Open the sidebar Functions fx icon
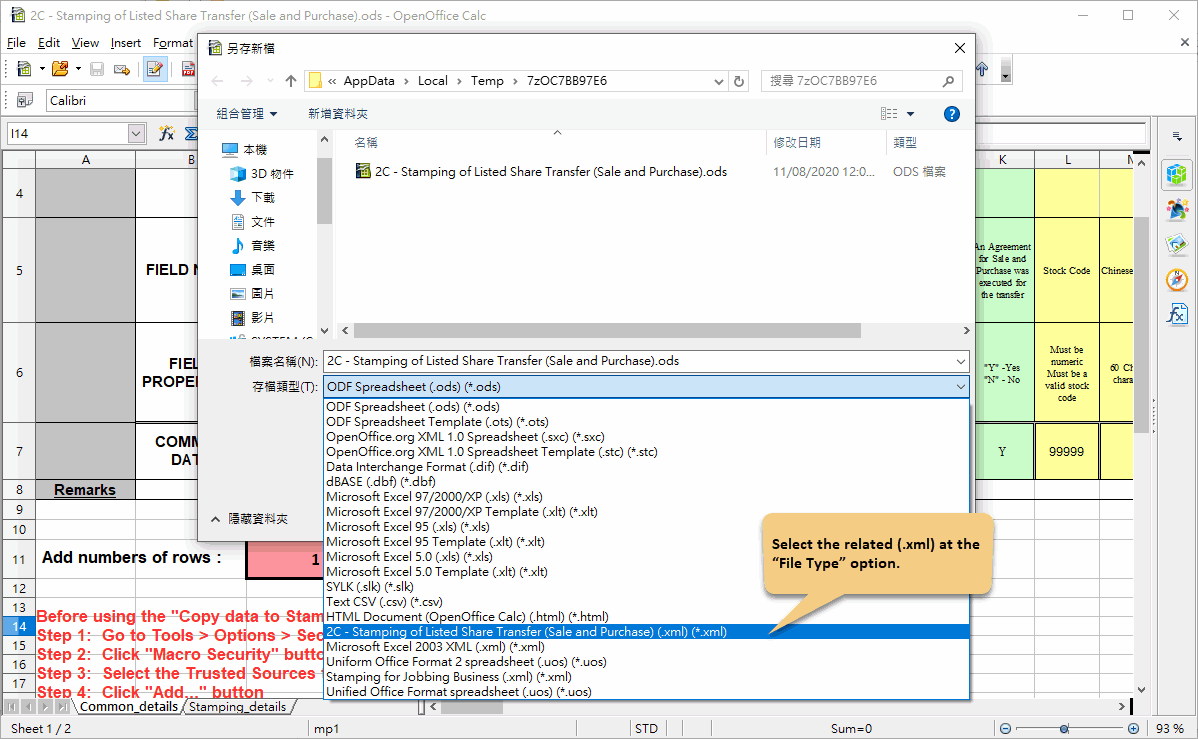This screenshot has height=739, width=1198. (x=1177, y=314)
